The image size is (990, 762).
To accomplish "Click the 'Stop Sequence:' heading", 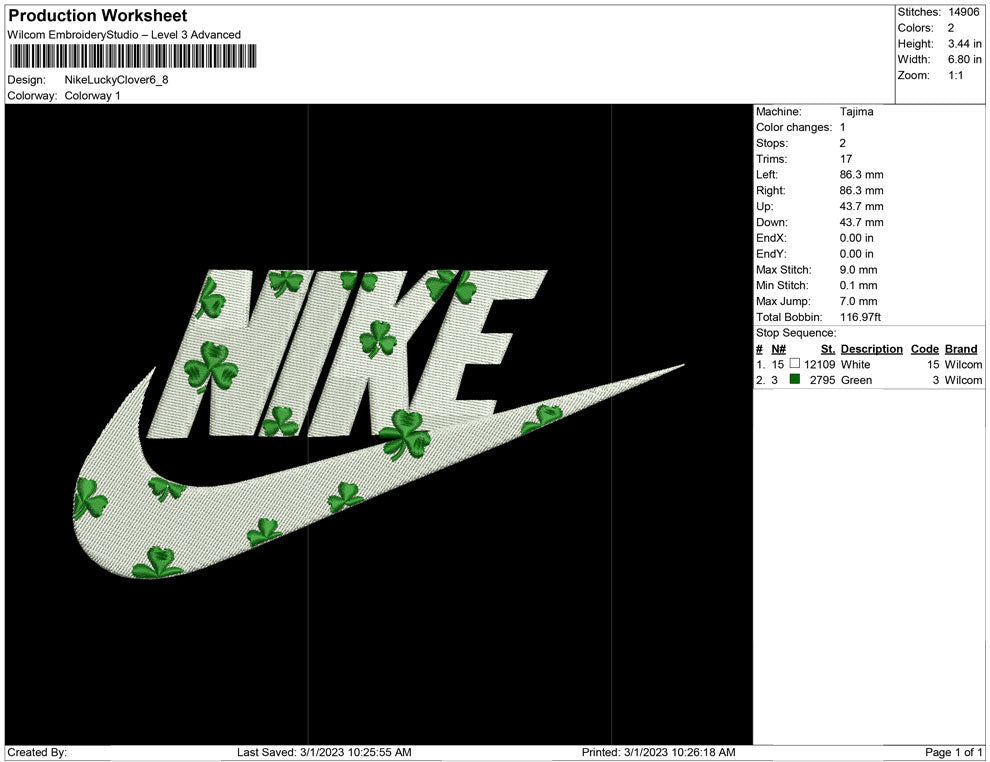I will click(796, 333).
